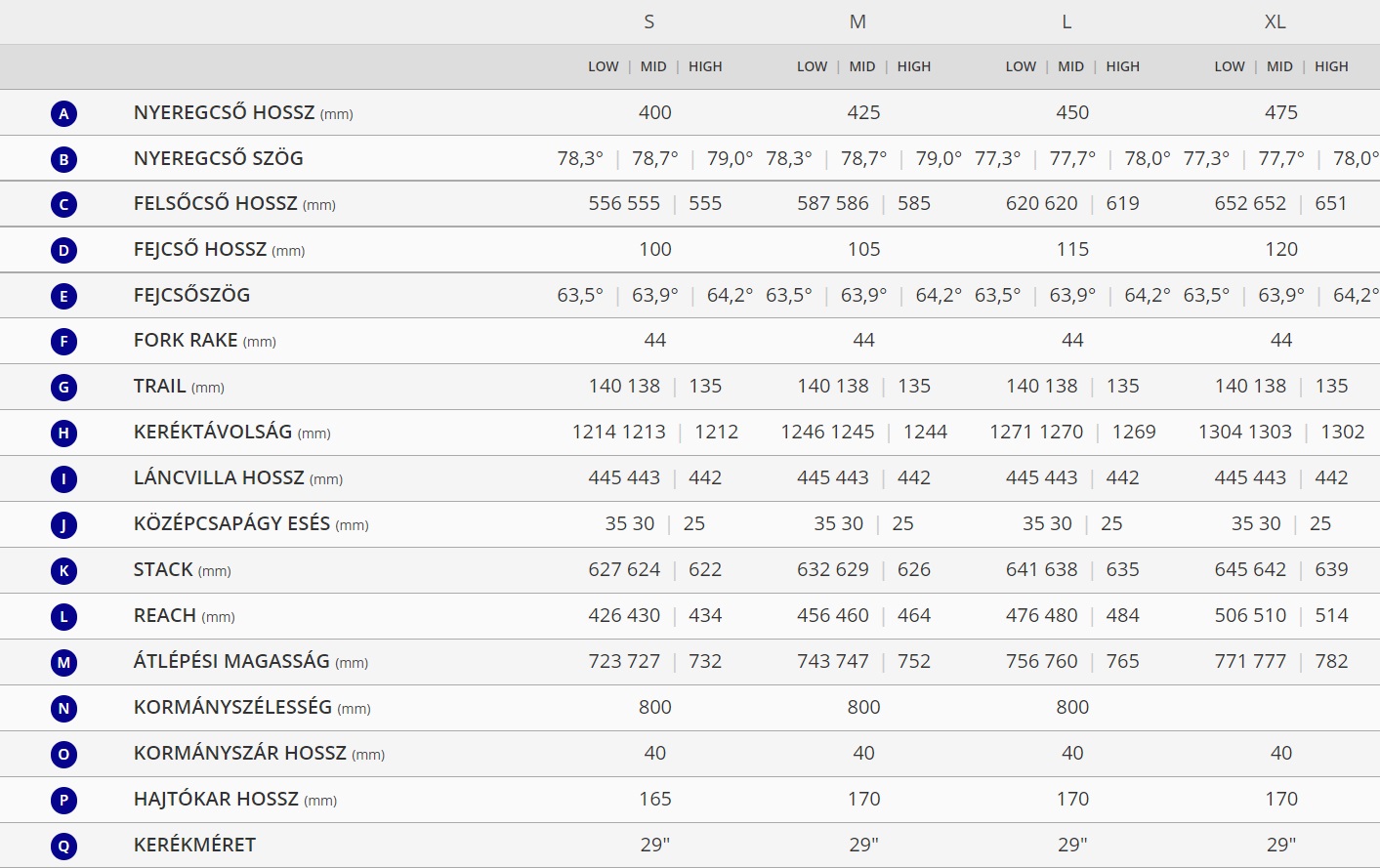Click the blue G marker icon
This screenshot has height=868, width=1380.
[x=63, y=388]
